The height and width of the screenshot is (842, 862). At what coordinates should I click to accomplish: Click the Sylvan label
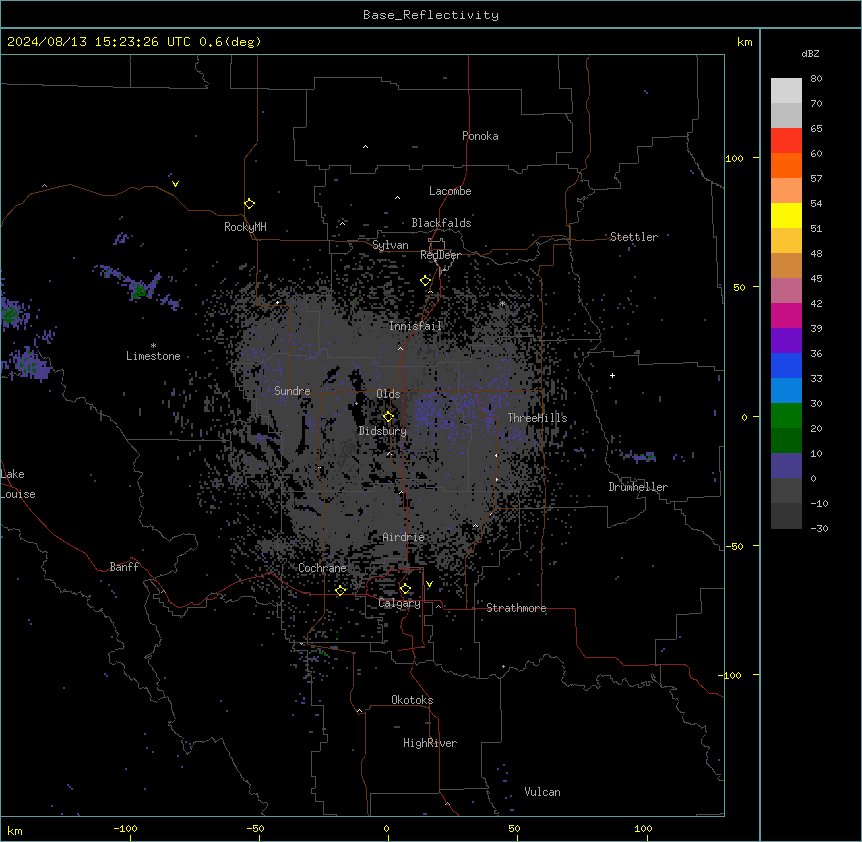tap(390, 245)
